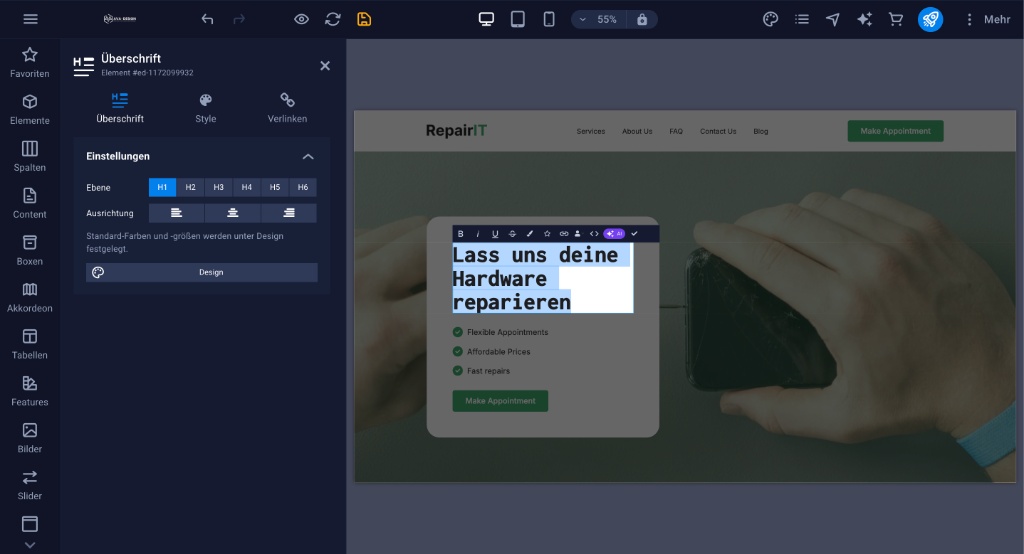
Task: Toggle bold in text toolbar
Action: [x=460, y=234]
